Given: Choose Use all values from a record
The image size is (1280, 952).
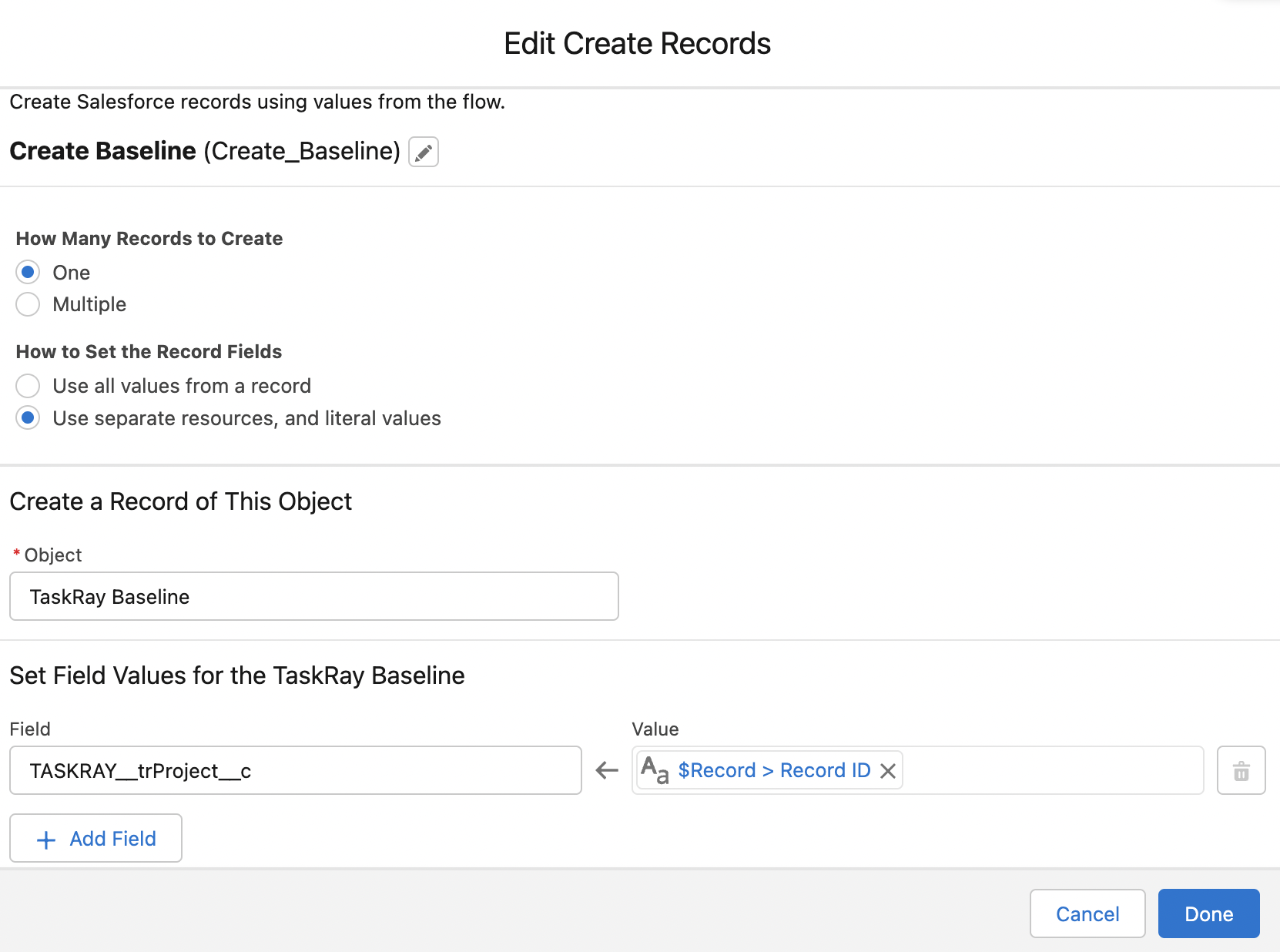Looking at the screenshot, I should 28,386.
